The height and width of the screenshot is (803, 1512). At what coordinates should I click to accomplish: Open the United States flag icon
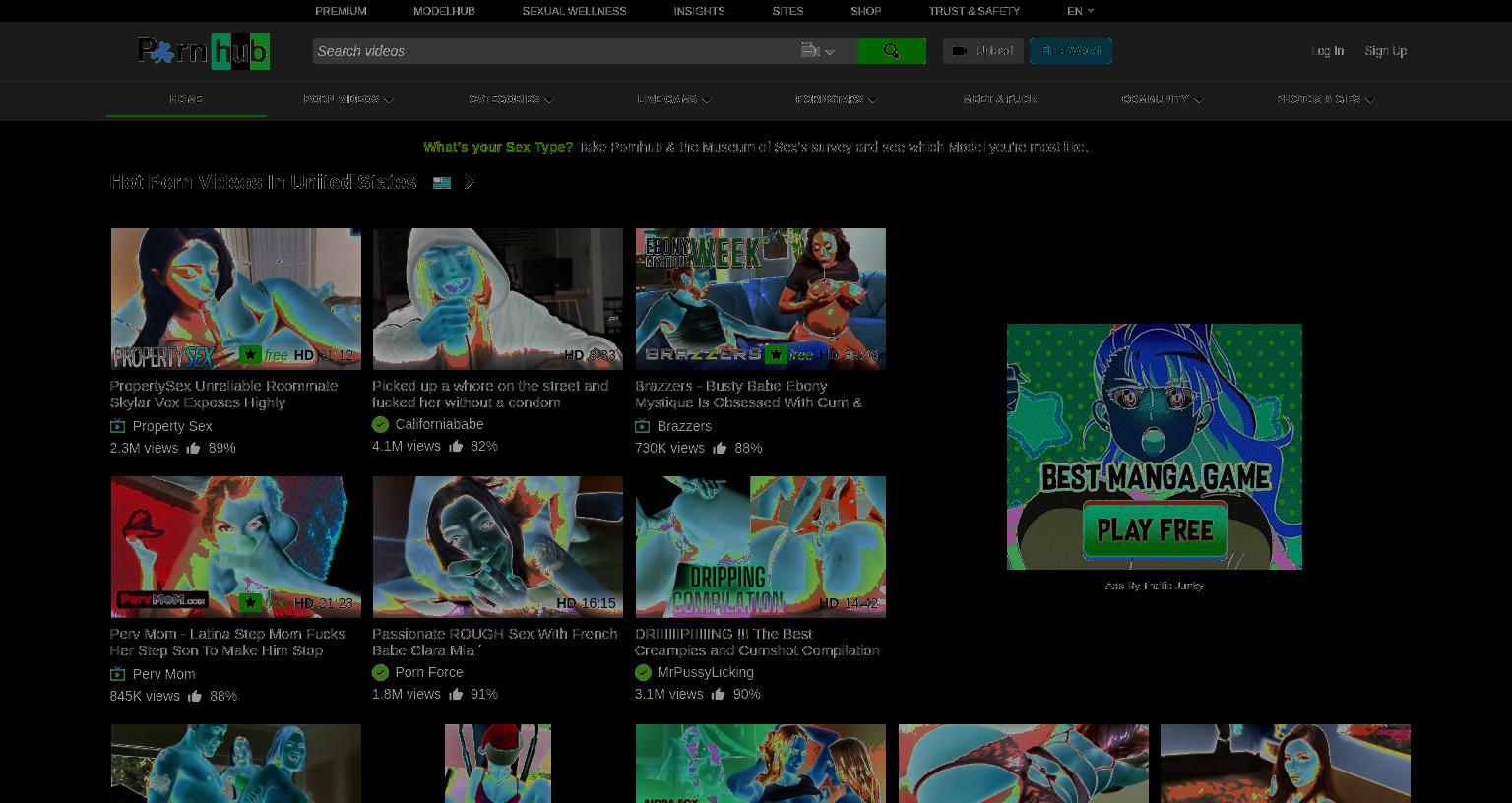(x=442, y=183)
